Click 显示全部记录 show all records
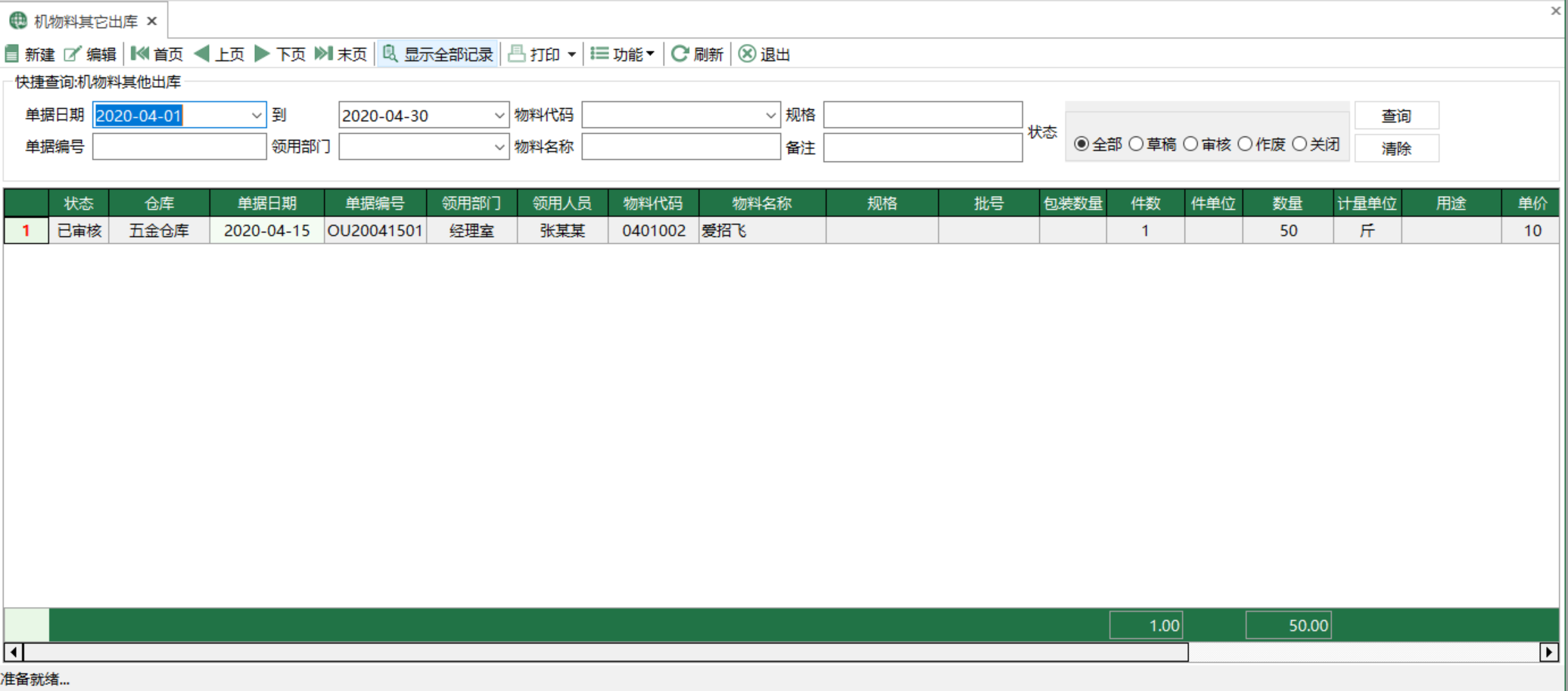This screenshot has height=691, width=1568. tap(438, 54)
